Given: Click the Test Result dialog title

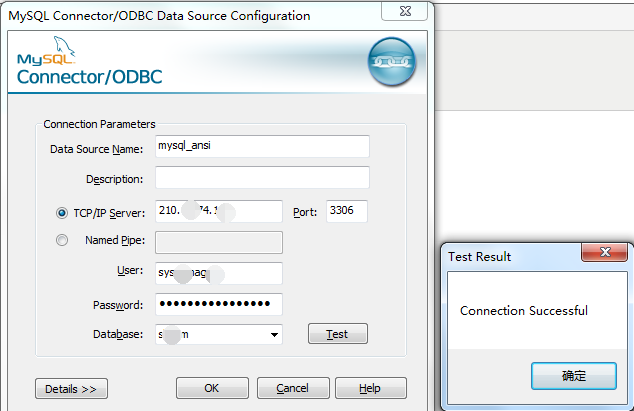Looking at the screenshot, I should pyautogui.click(x=480, y=256).
